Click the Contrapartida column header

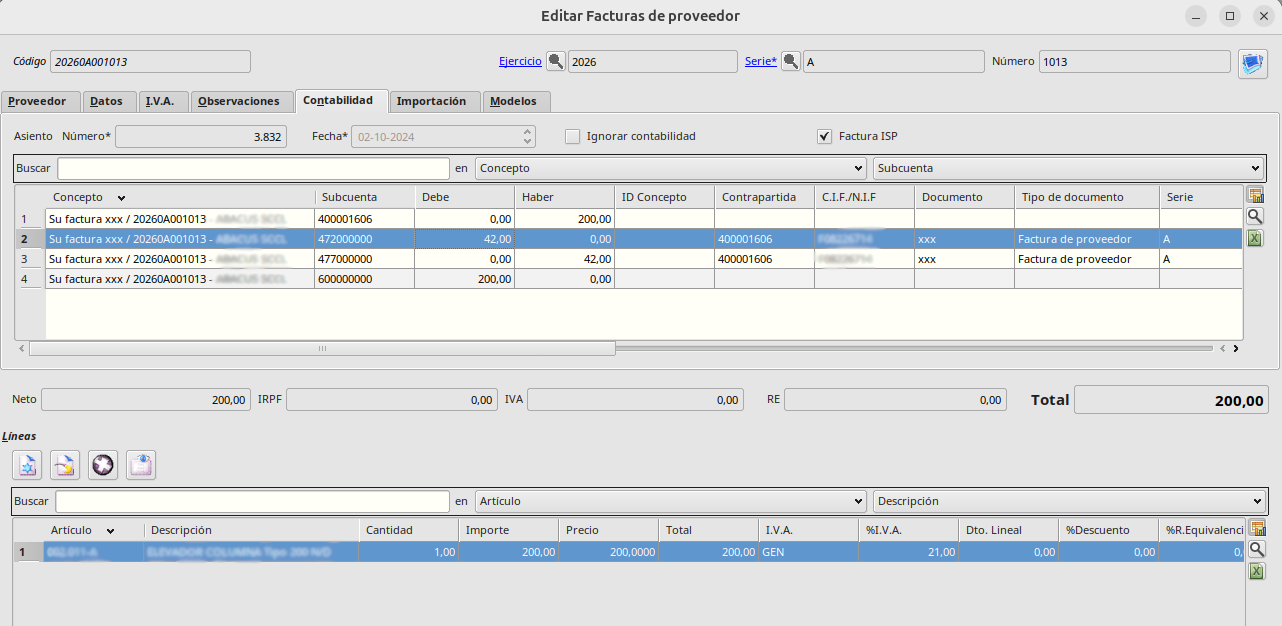(x=764, y=197)
